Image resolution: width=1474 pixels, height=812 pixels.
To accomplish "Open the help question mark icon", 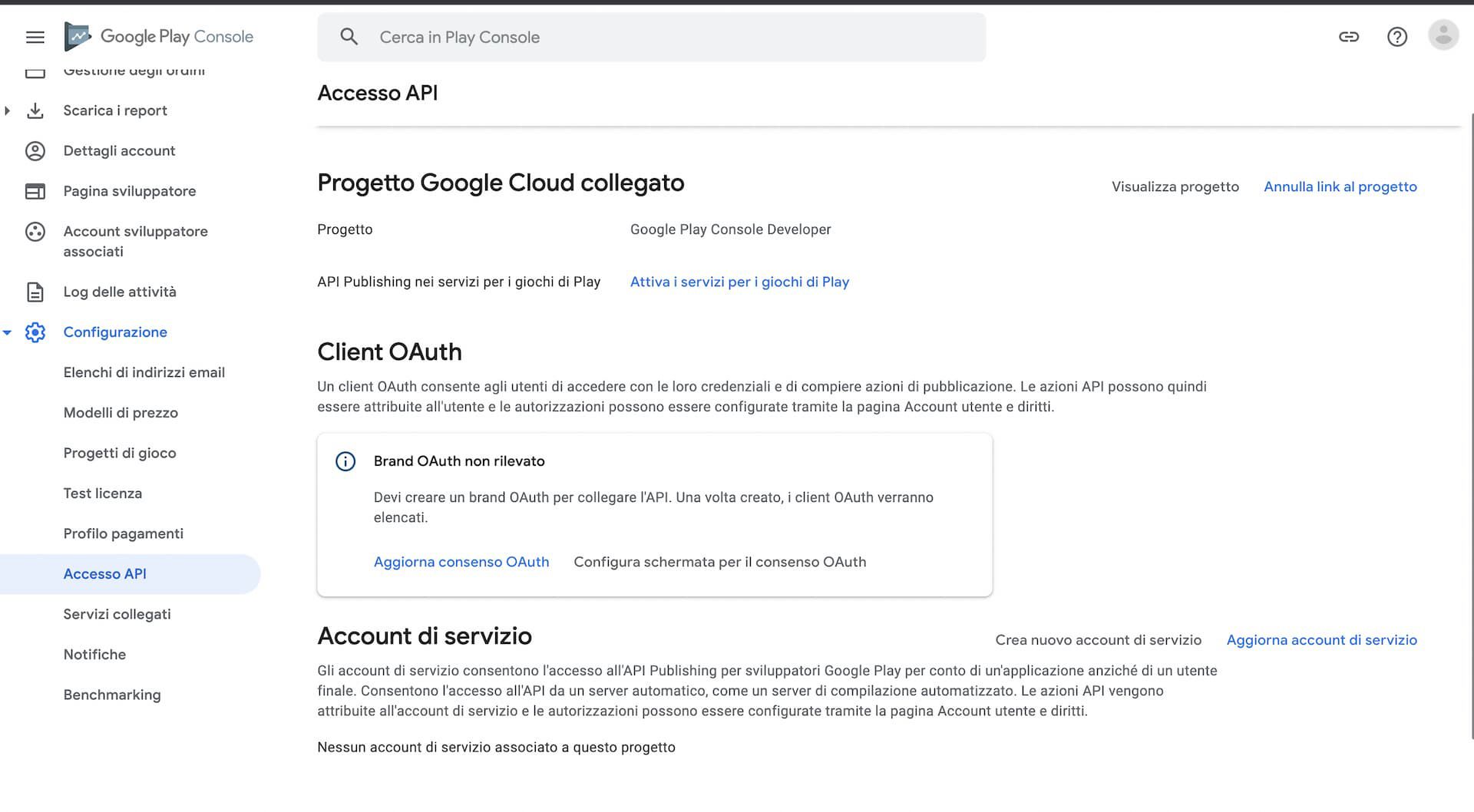I will point(1396,37).
